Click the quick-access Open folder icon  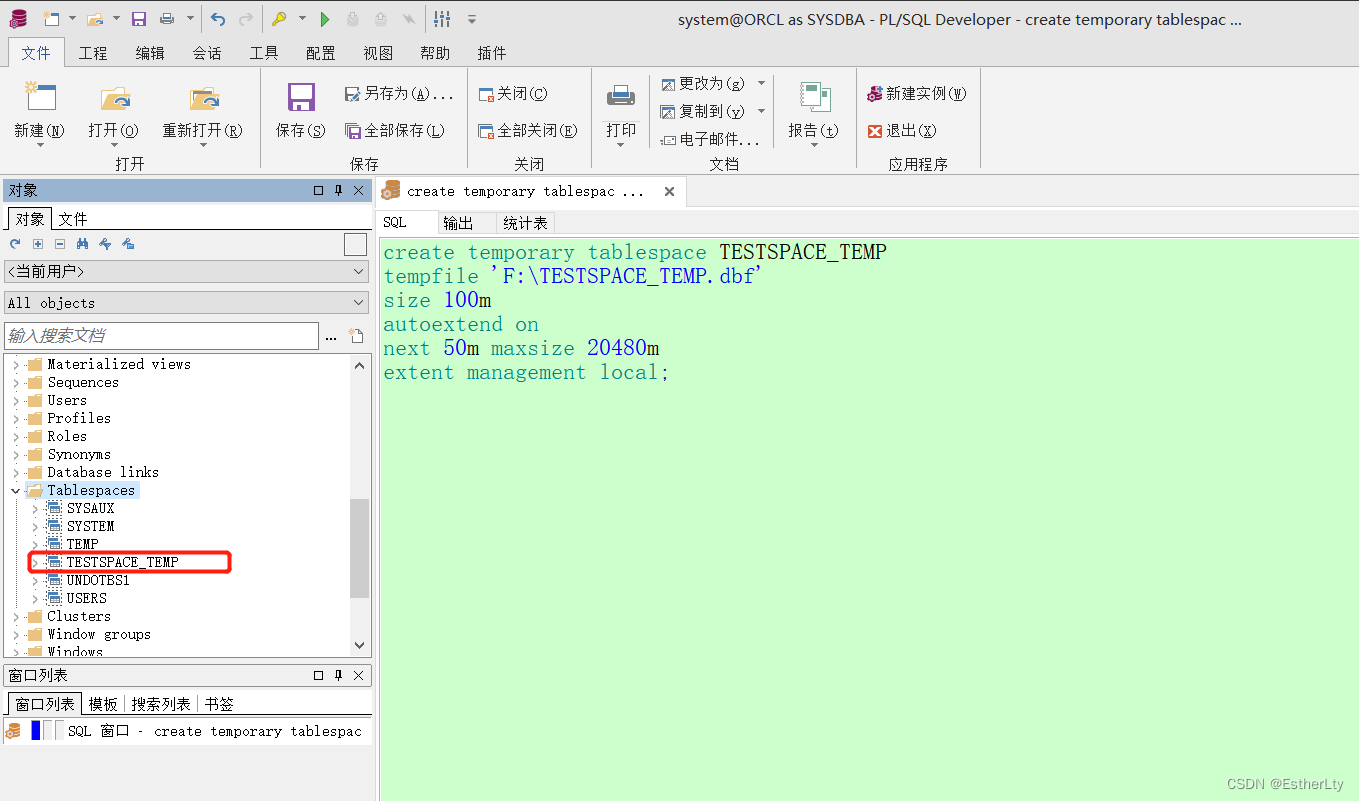pos(95,19)
